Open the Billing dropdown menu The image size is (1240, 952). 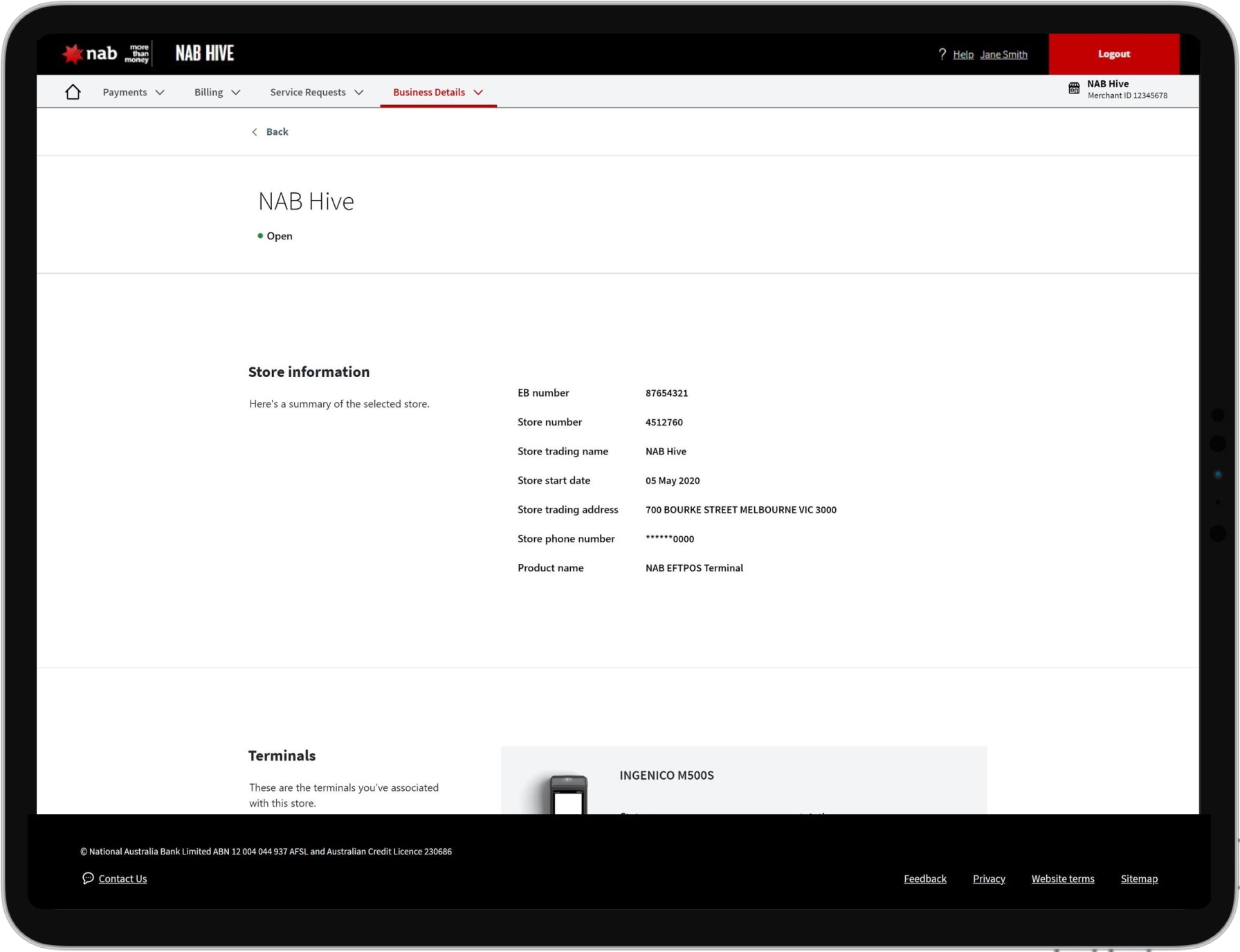[217, 92]
